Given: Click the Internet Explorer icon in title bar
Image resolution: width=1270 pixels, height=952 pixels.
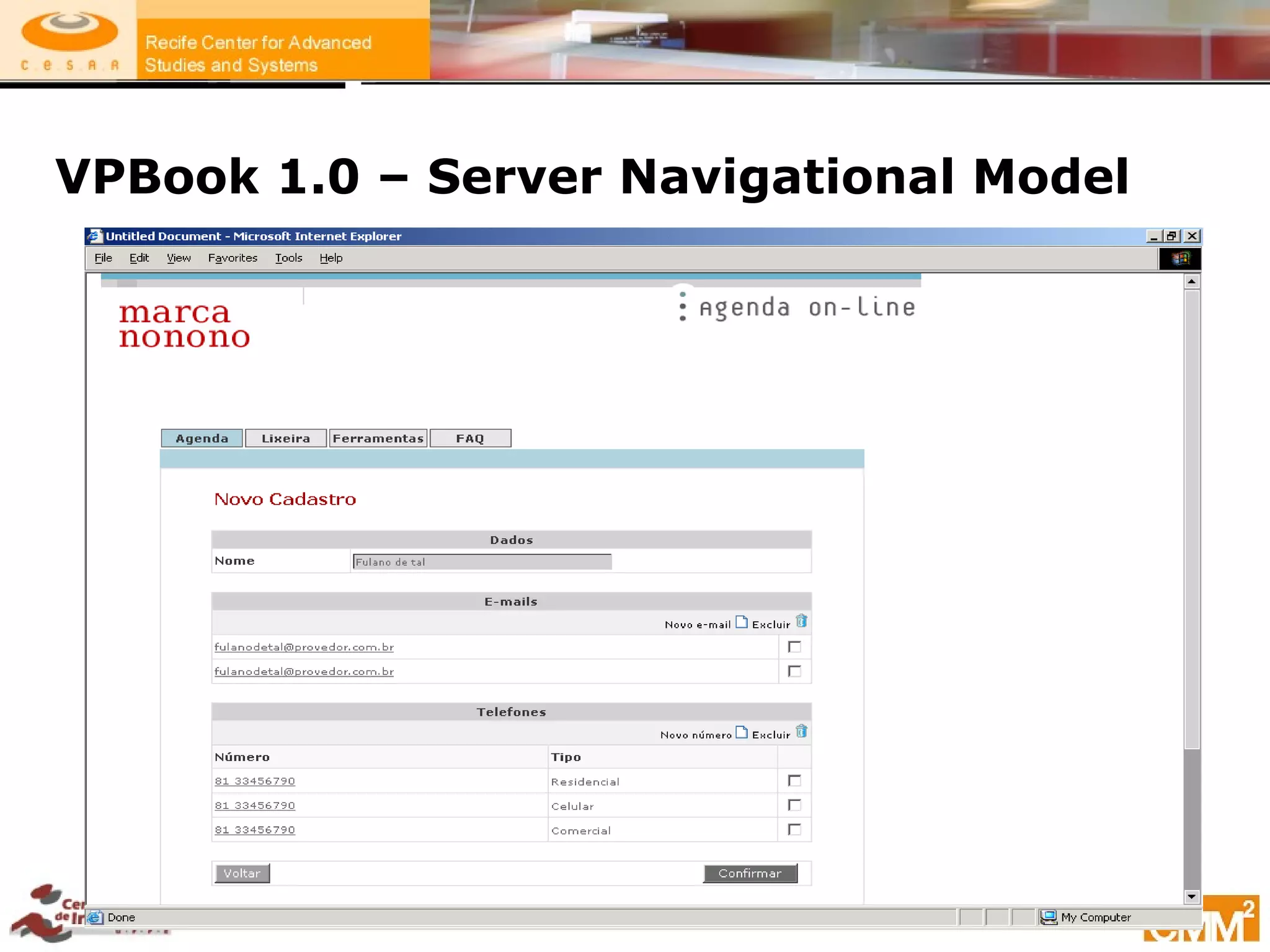Looking at the screenshot, I should pyautogui.click(x=94, y=236).
